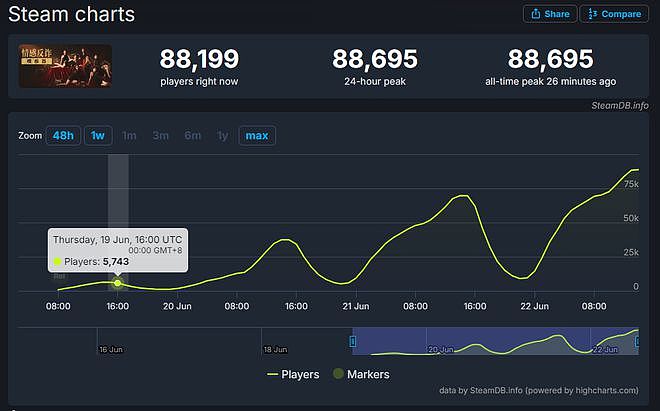Select the 3m zoom option

point(161,136)
